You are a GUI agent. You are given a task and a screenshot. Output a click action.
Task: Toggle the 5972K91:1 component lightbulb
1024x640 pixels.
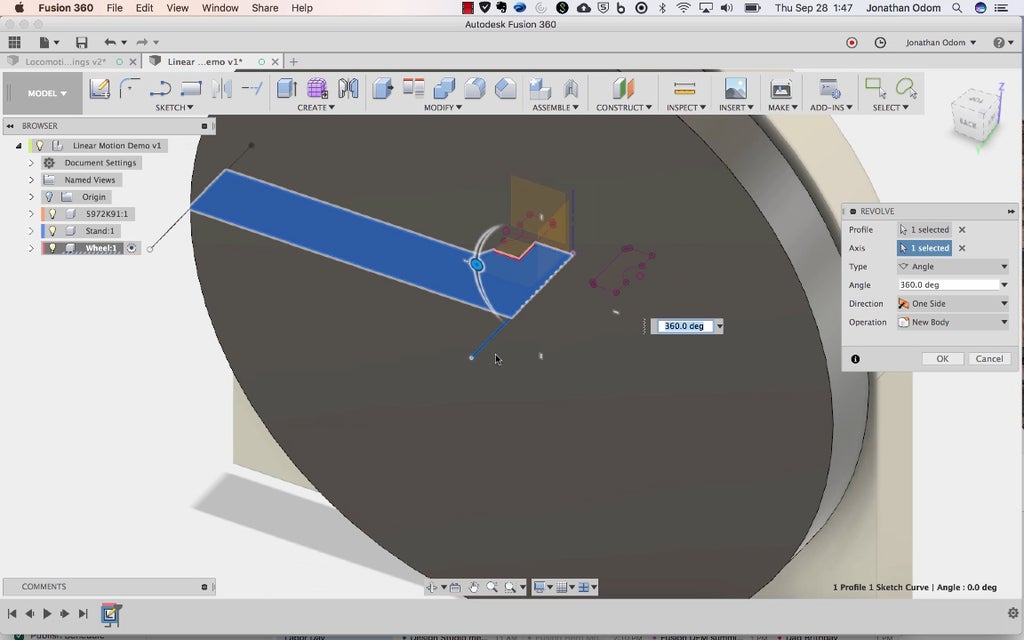[52, 214]
